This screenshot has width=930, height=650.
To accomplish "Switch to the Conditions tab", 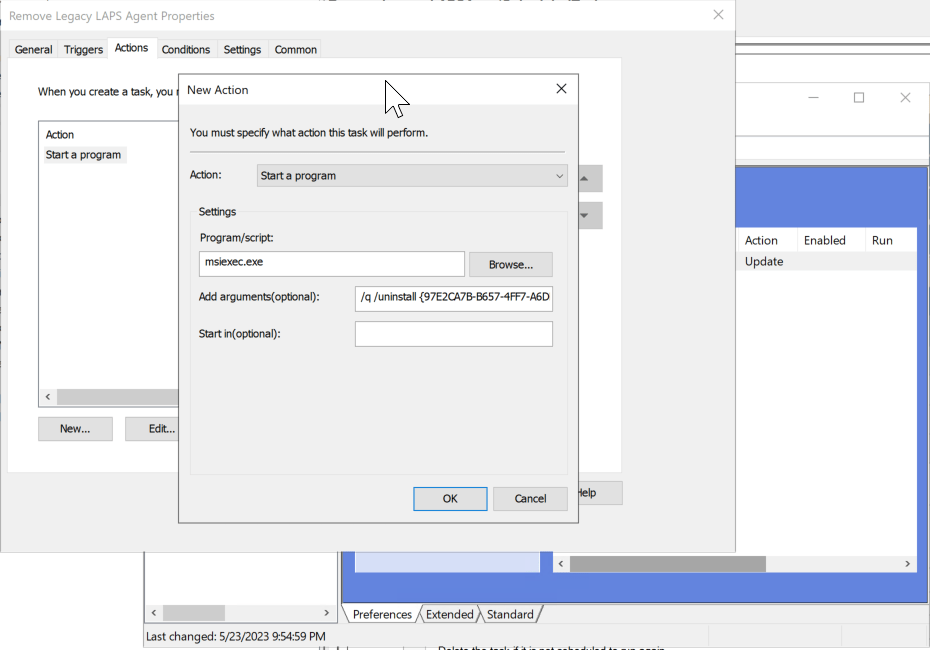I will (x=186, y=50).
